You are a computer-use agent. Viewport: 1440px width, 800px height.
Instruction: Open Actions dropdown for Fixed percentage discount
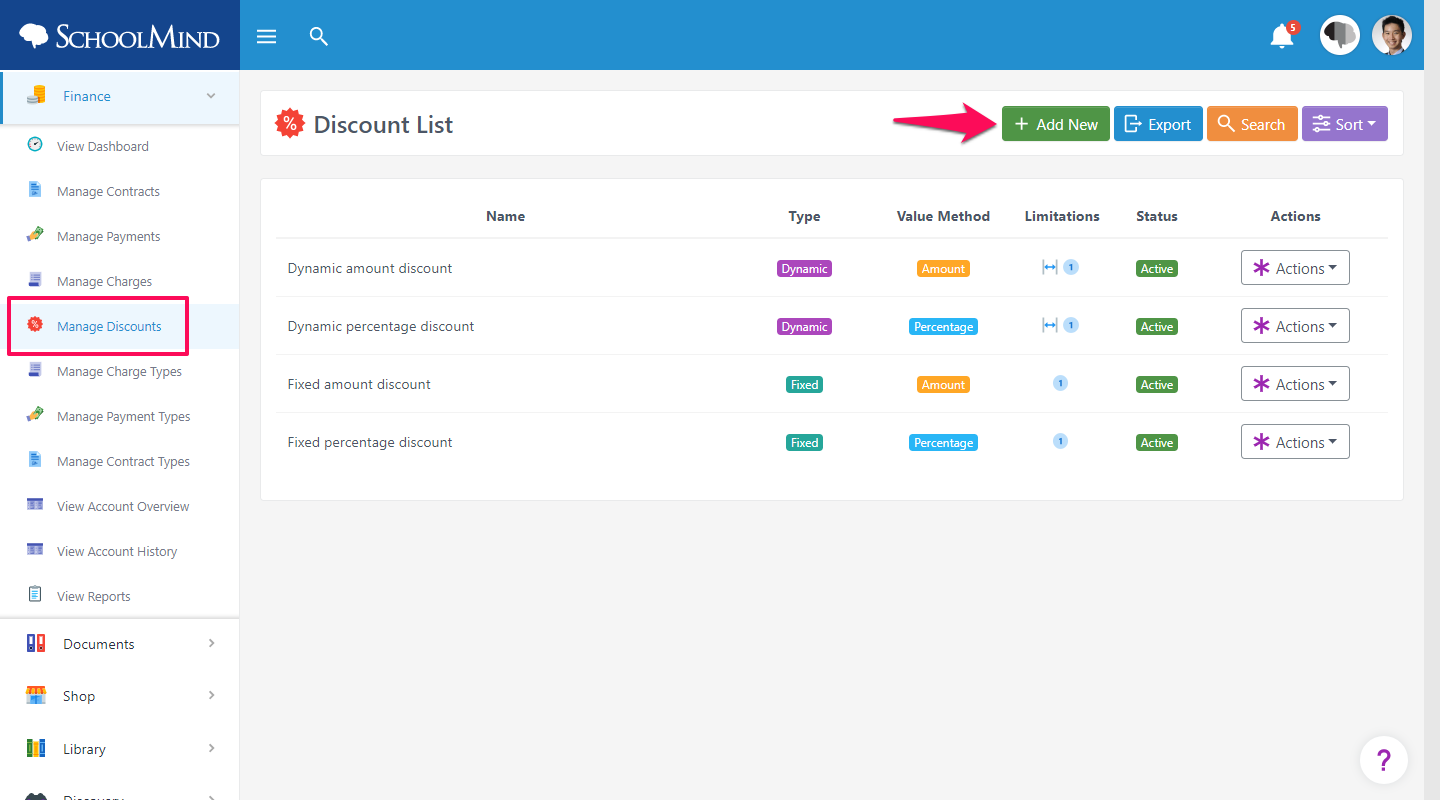pyautogui.click(x=1295, y=442)
